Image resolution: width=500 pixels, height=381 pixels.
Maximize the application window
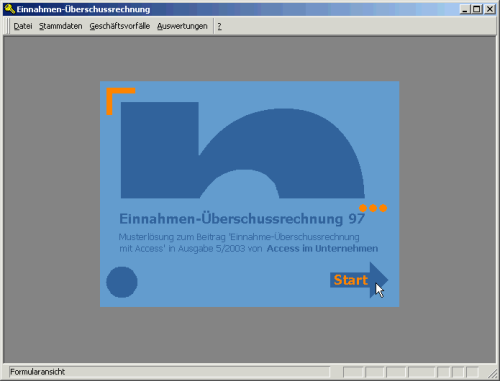pos(477,9)
